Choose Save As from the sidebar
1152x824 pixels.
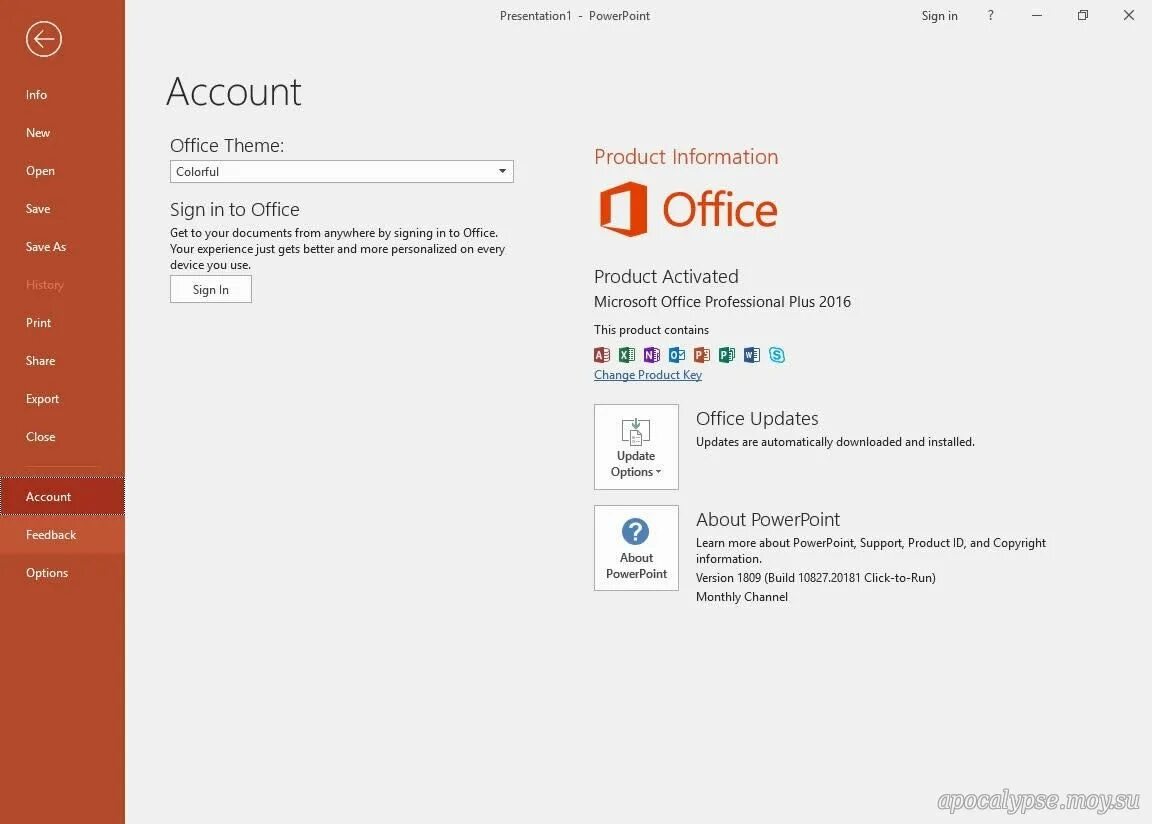pos(62,247)
